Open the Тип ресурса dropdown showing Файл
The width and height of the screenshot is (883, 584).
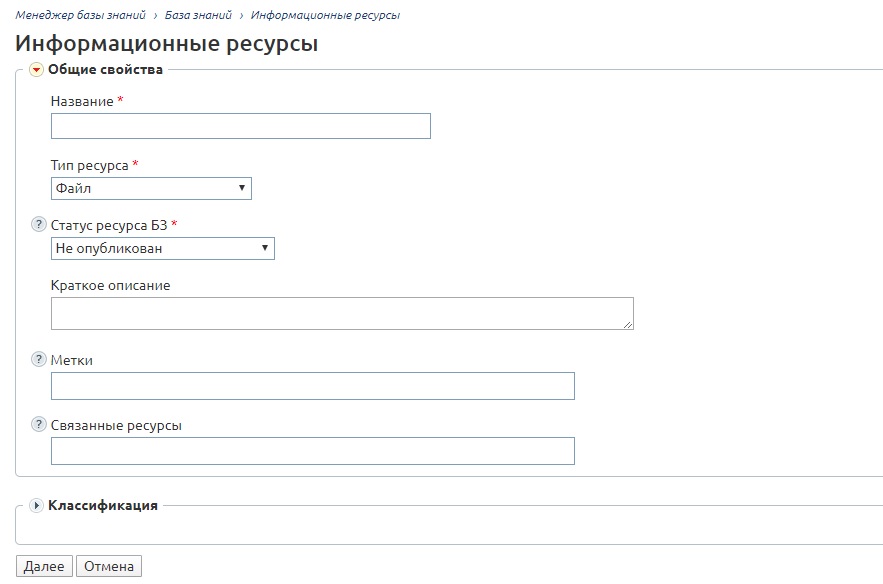click(151, 188)
